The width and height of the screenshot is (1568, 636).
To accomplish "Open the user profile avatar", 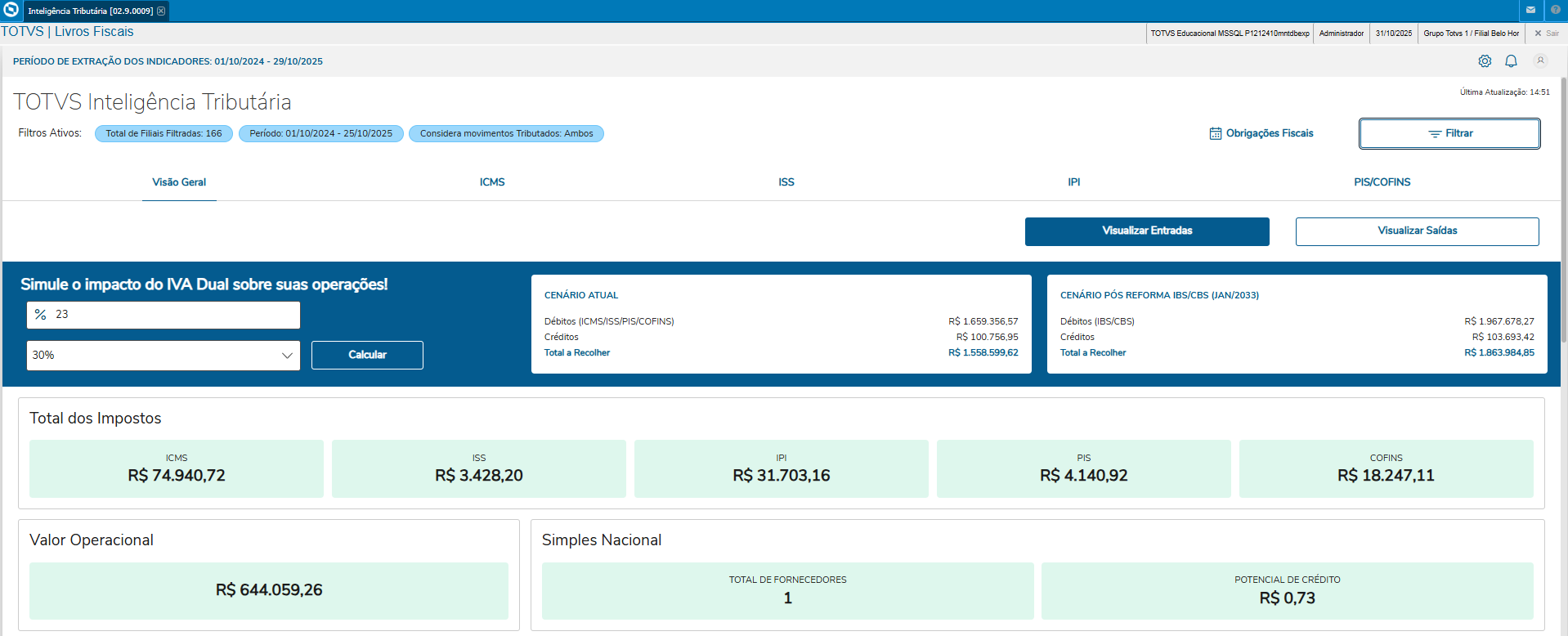I will pos(1540,60).
